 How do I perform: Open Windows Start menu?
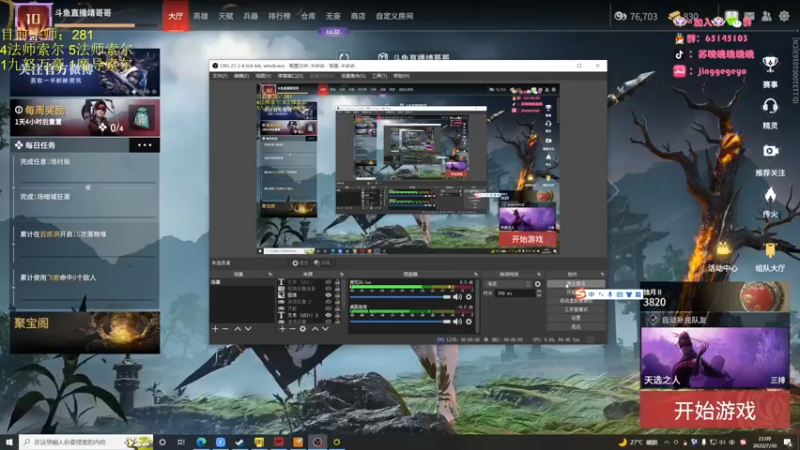point(9,442)
